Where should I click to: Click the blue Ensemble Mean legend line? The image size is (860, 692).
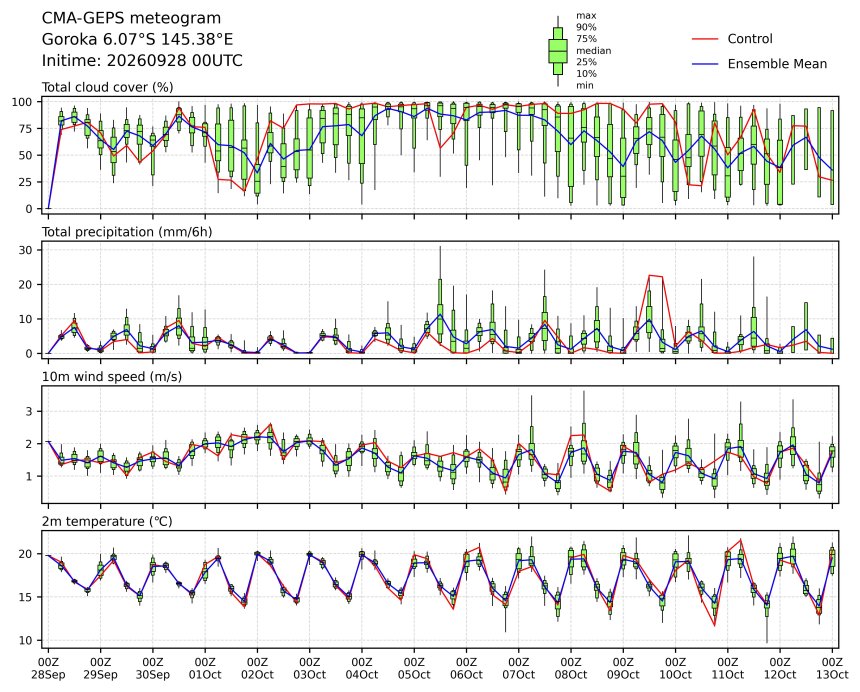[x=705, y=64]
